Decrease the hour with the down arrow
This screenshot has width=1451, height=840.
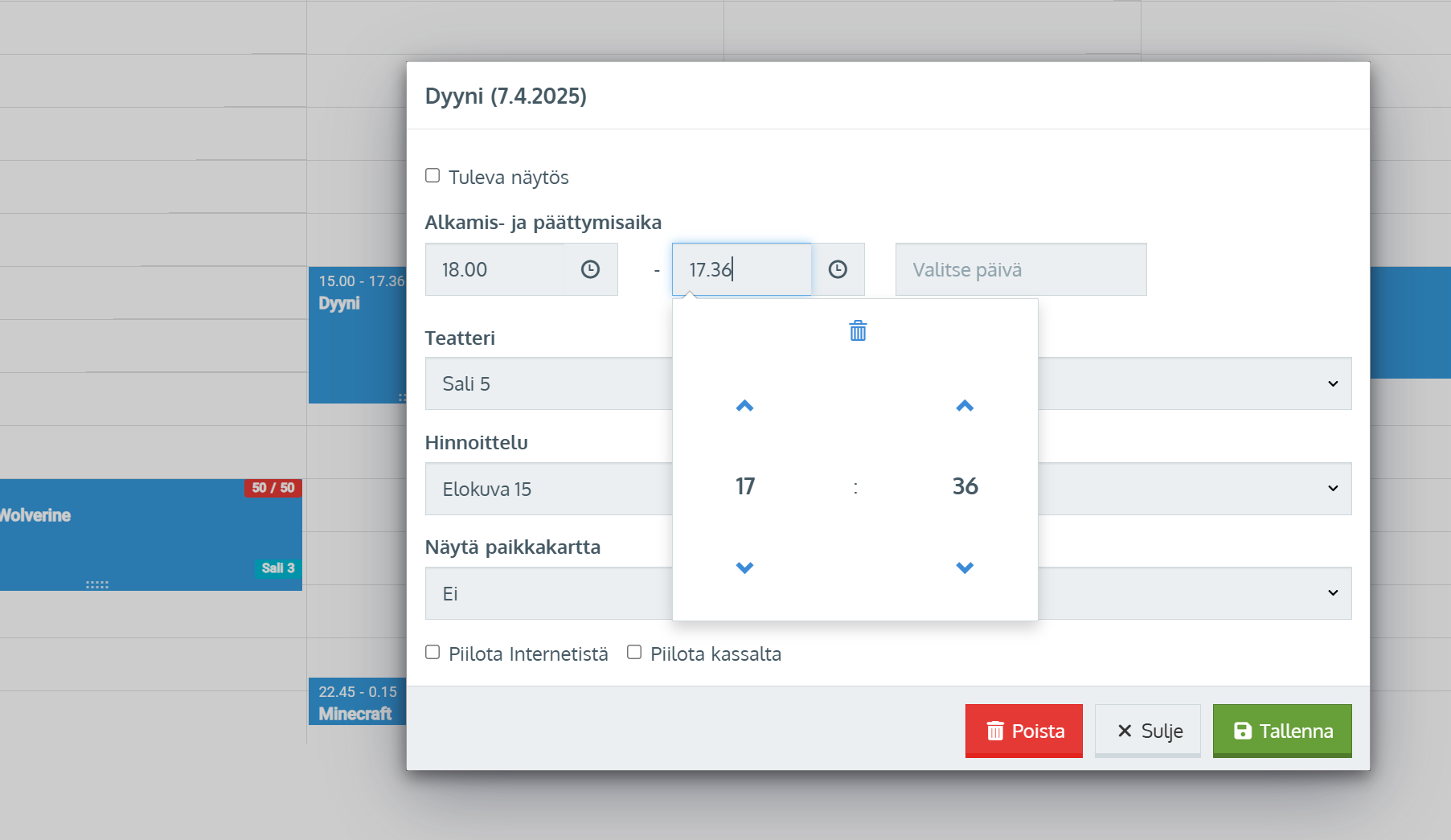tap(744, 568)
